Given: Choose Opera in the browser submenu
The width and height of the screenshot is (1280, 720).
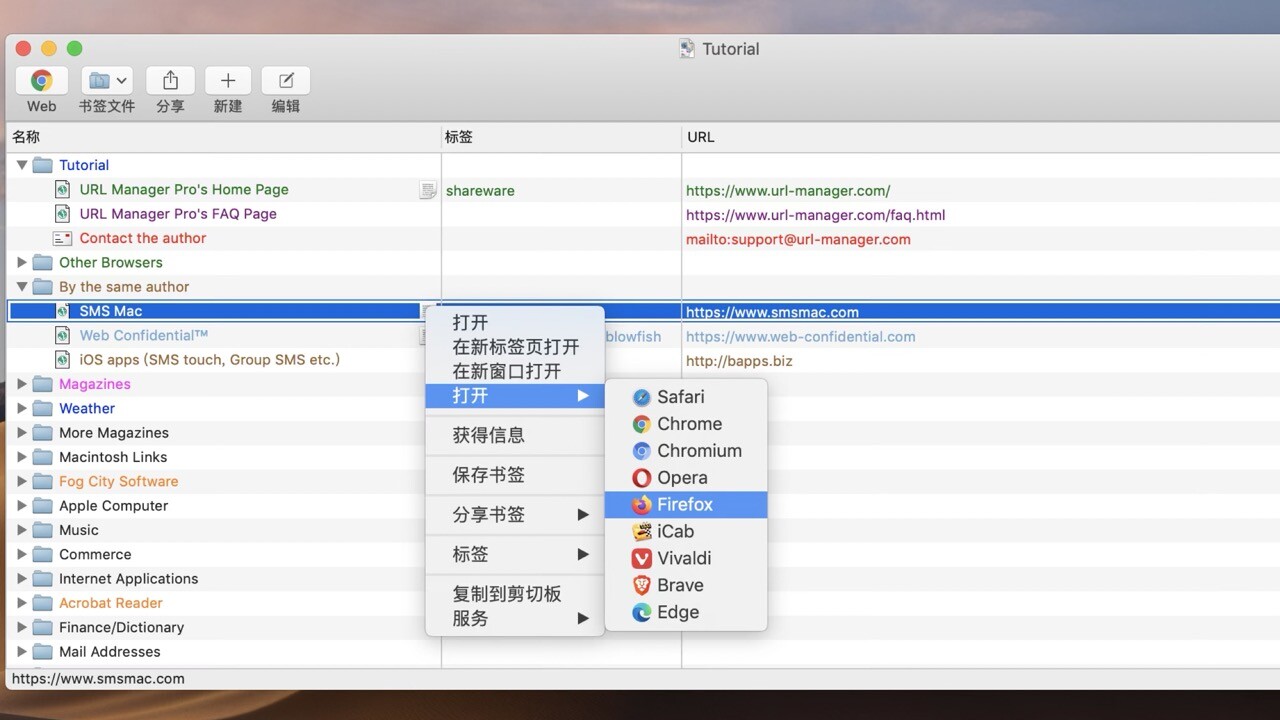Looking at the screenshot, I should 686,478.
